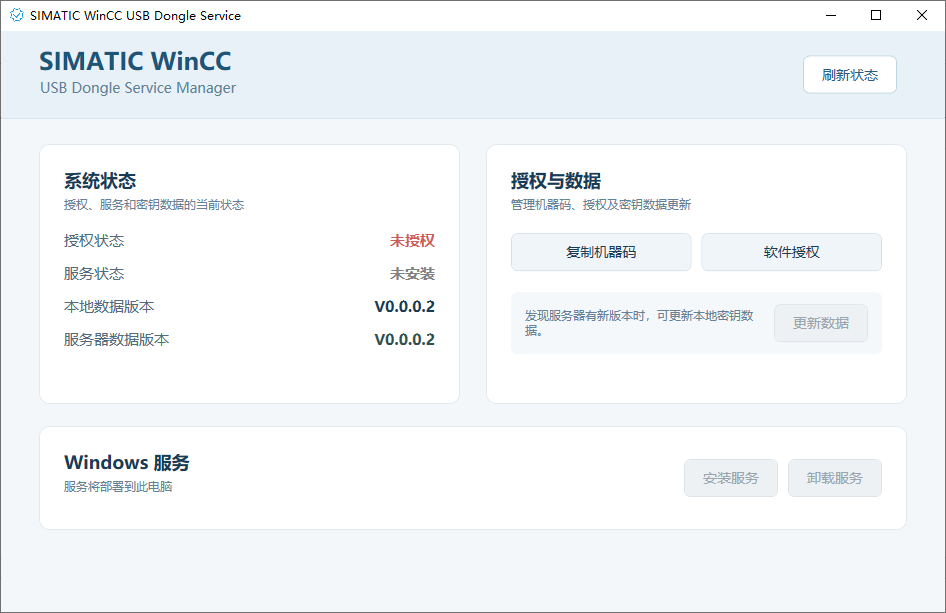The image size is (946, 613).
Task: Click the 卸载服务 uninstall button
Action: tap(834, 478)
